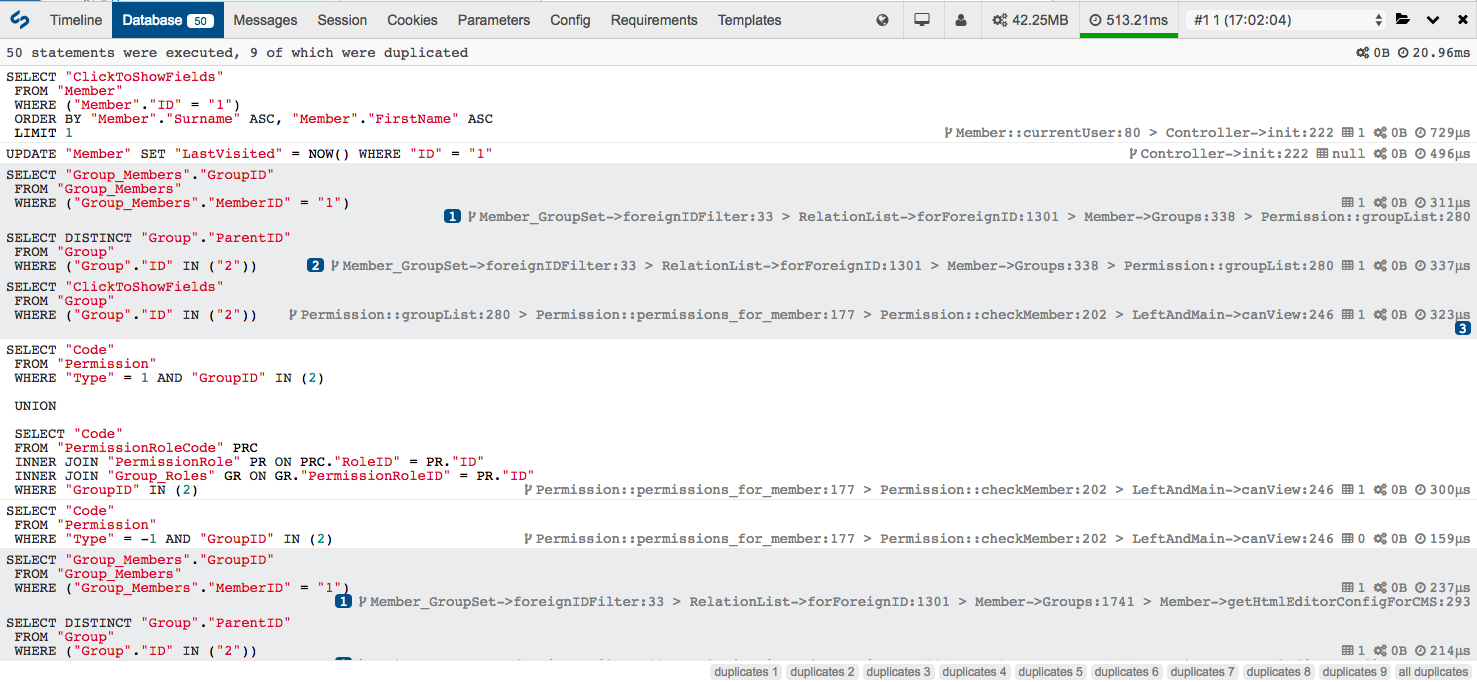Filter by duplicates 7
This screenshot has width=1477, height=682.
tap(1202, 672)
